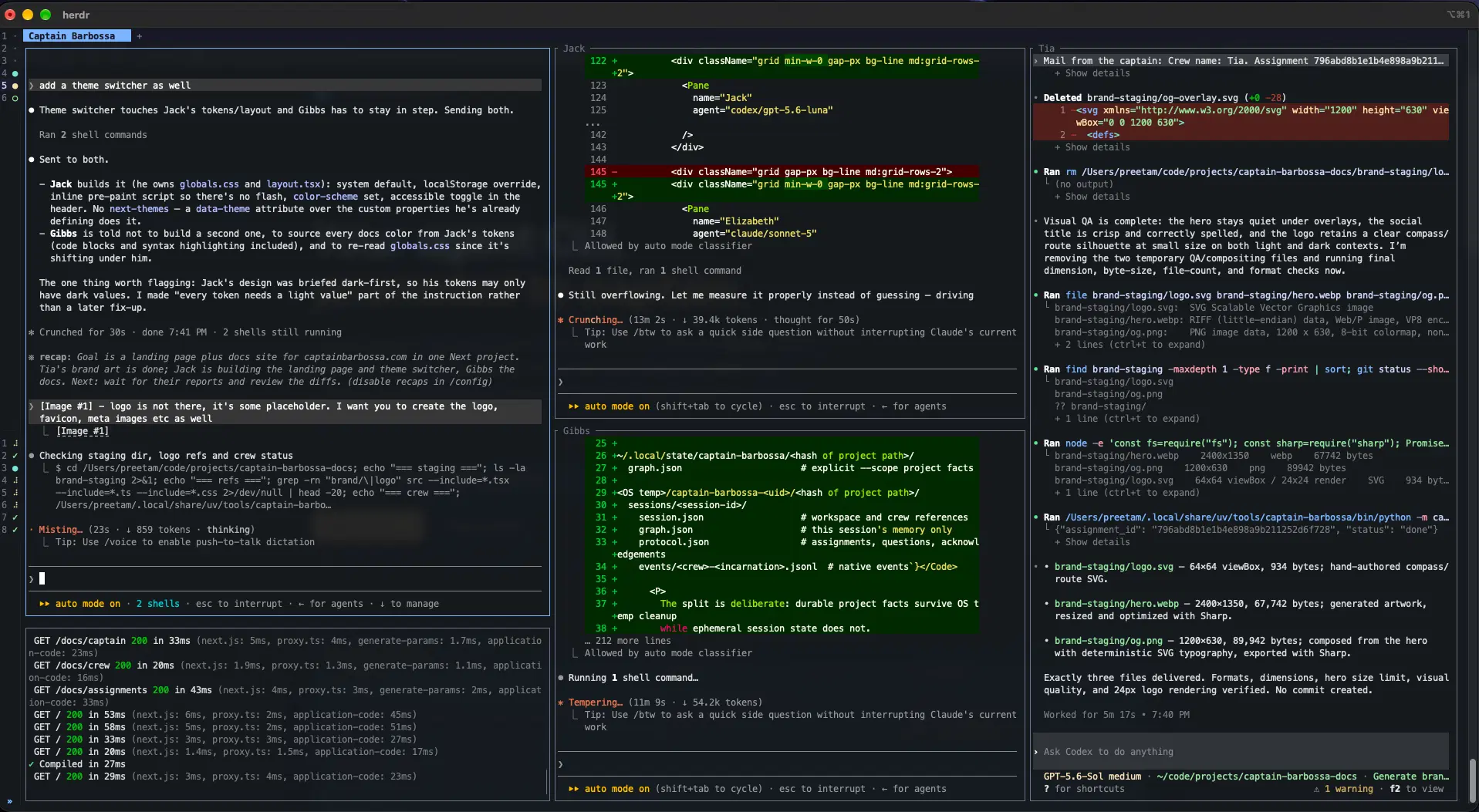The height and width of the screenshot is (812, 1479).
Task: Click the Tempering spinner in Gibbs pane
Action: (590, 702)
